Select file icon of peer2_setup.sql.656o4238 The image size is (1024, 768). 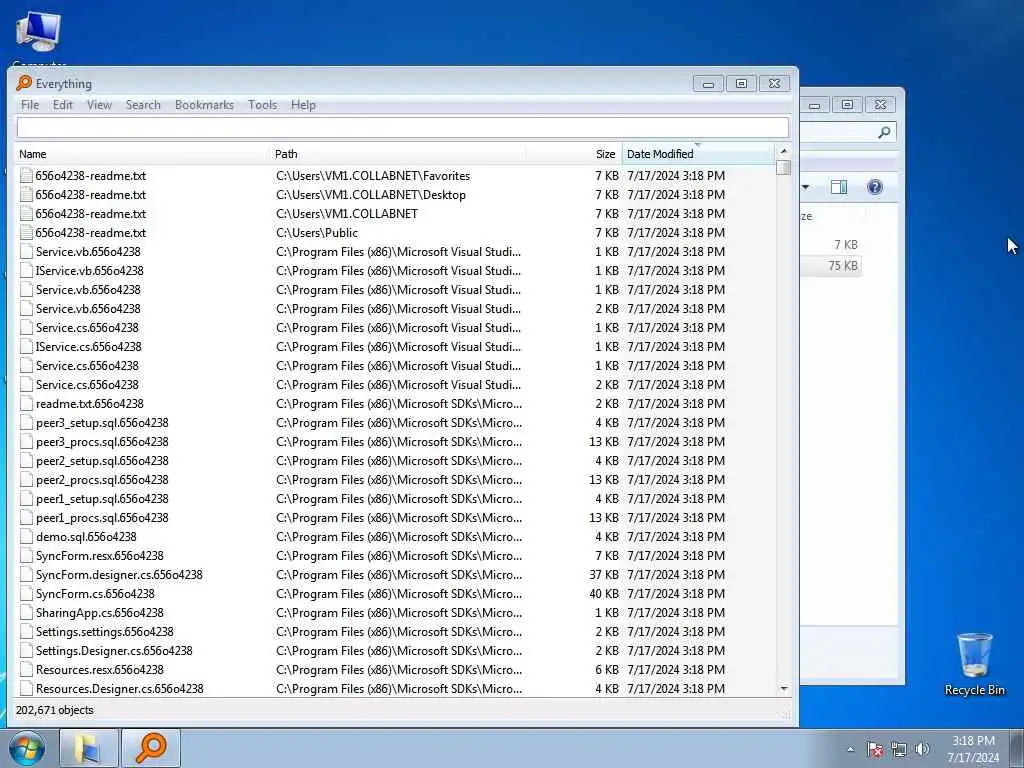26,460
